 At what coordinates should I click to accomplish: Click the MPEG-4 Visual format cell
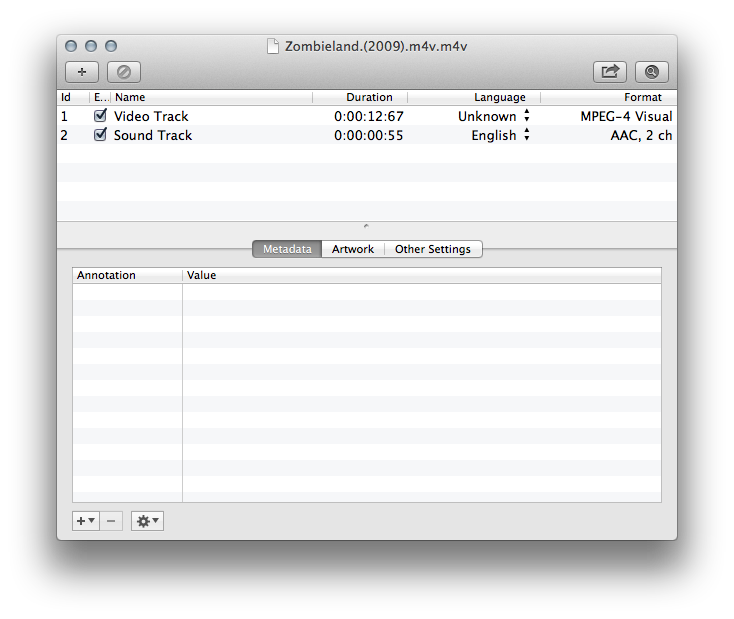(626, 116)
